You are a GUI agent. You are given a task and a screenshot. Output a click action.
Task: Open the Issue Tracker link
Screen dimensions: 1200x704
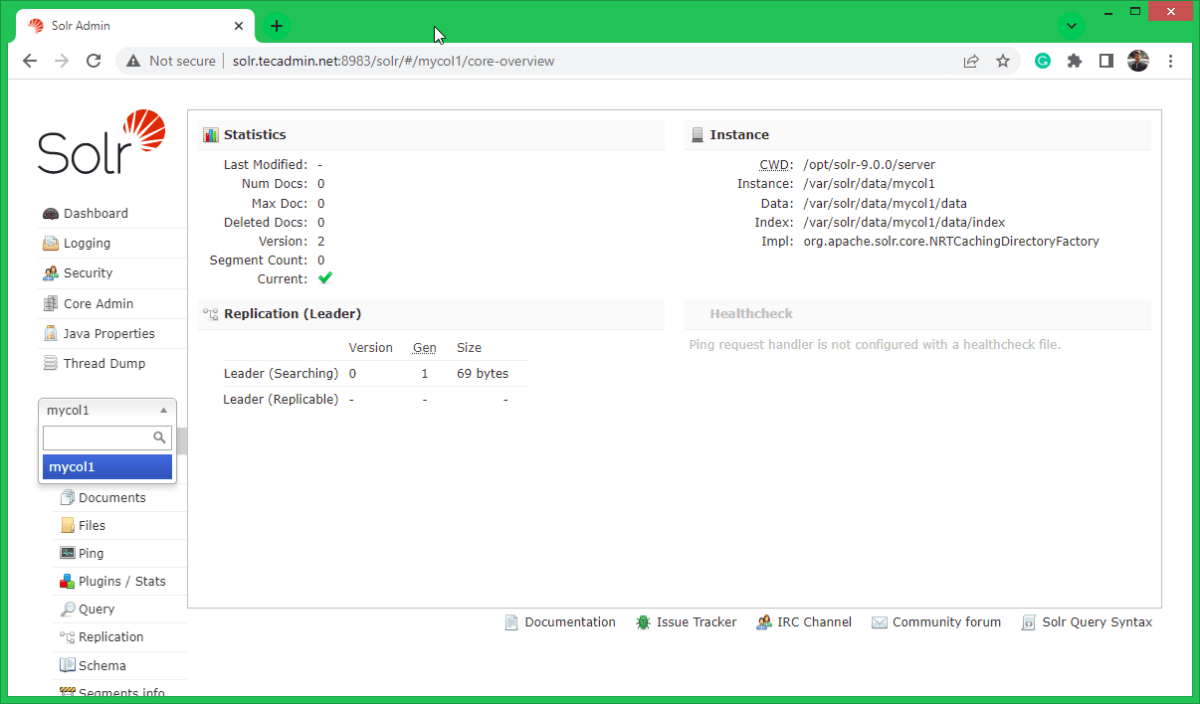tap(696, 622)
